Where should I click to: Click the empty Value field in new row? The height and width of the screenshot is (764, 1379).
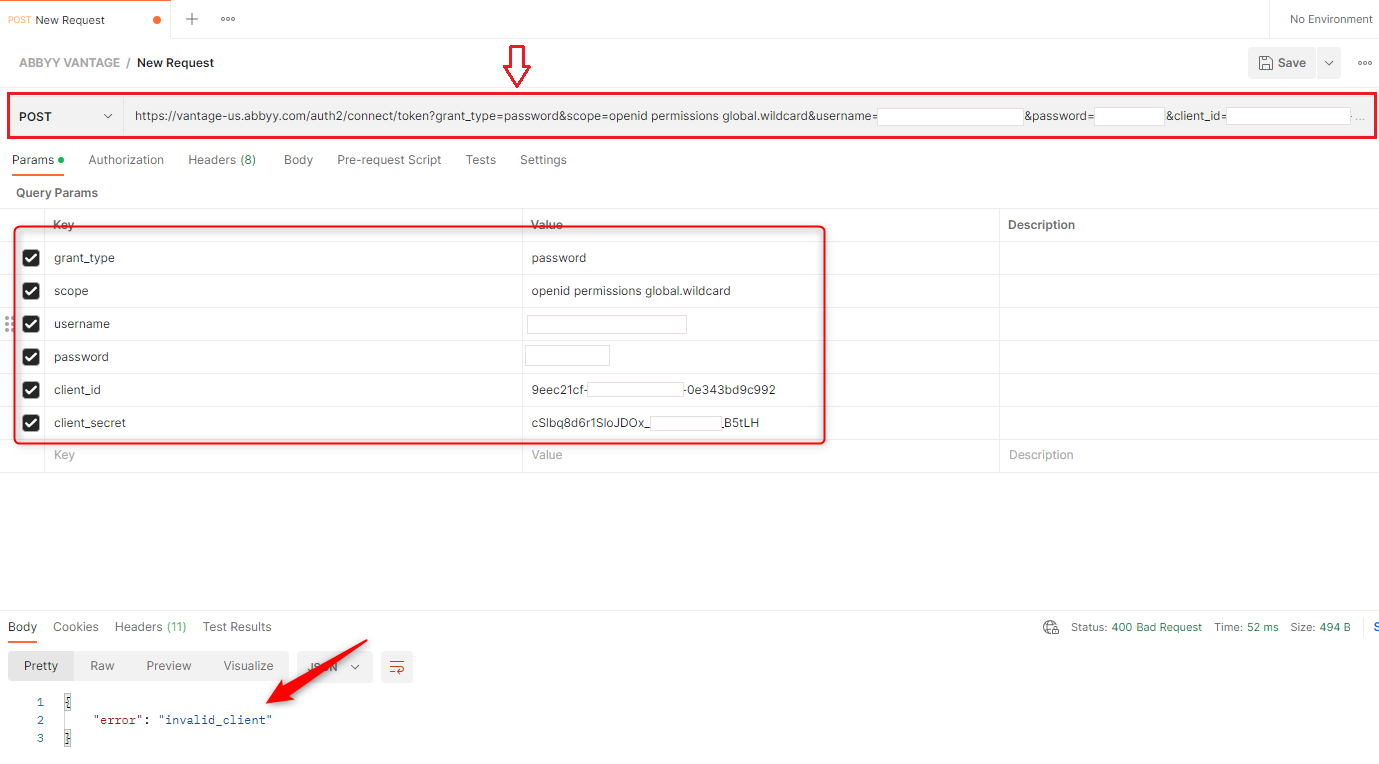pyautogui.click(x=760, y=455)
